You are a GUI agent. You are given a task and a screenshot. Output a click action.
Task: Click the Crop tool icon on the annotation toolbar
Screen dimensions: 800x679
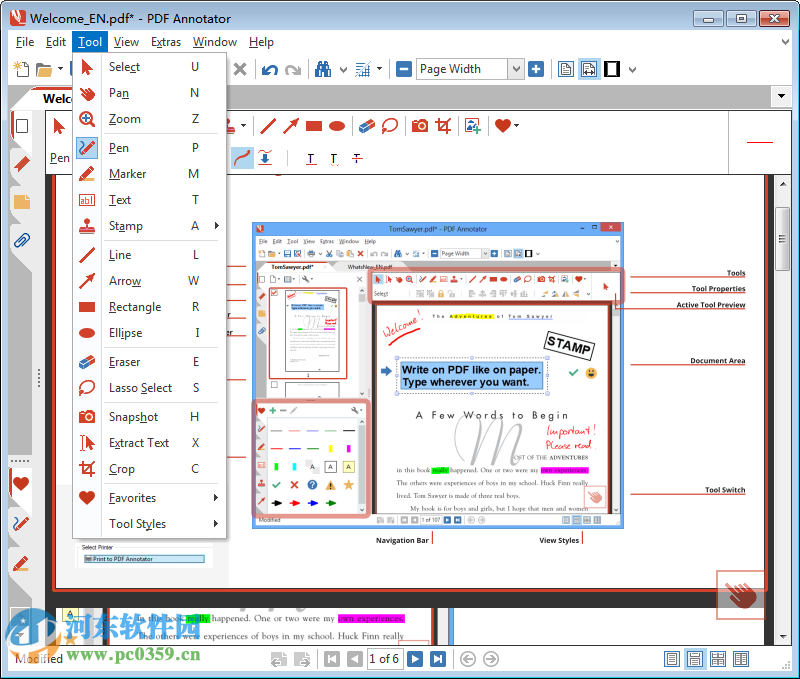(x=444, y=126)
